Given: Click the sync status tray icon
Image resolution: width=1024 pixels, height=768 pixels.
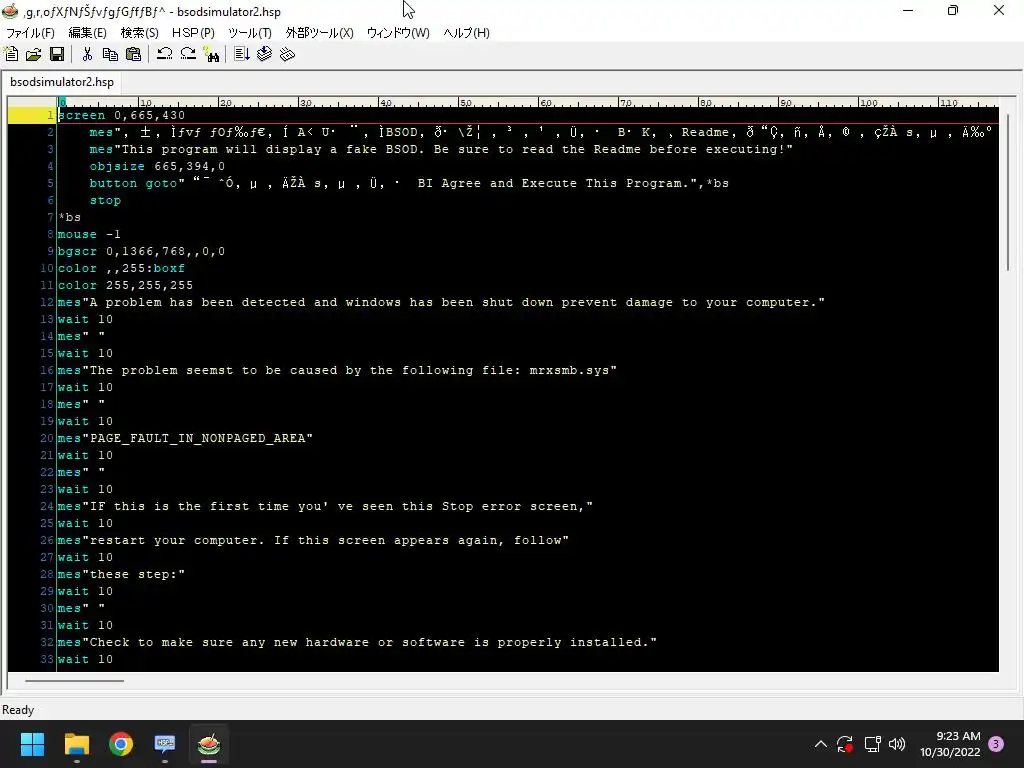Looking at the screenshot, I should click(x=845, y=744).
